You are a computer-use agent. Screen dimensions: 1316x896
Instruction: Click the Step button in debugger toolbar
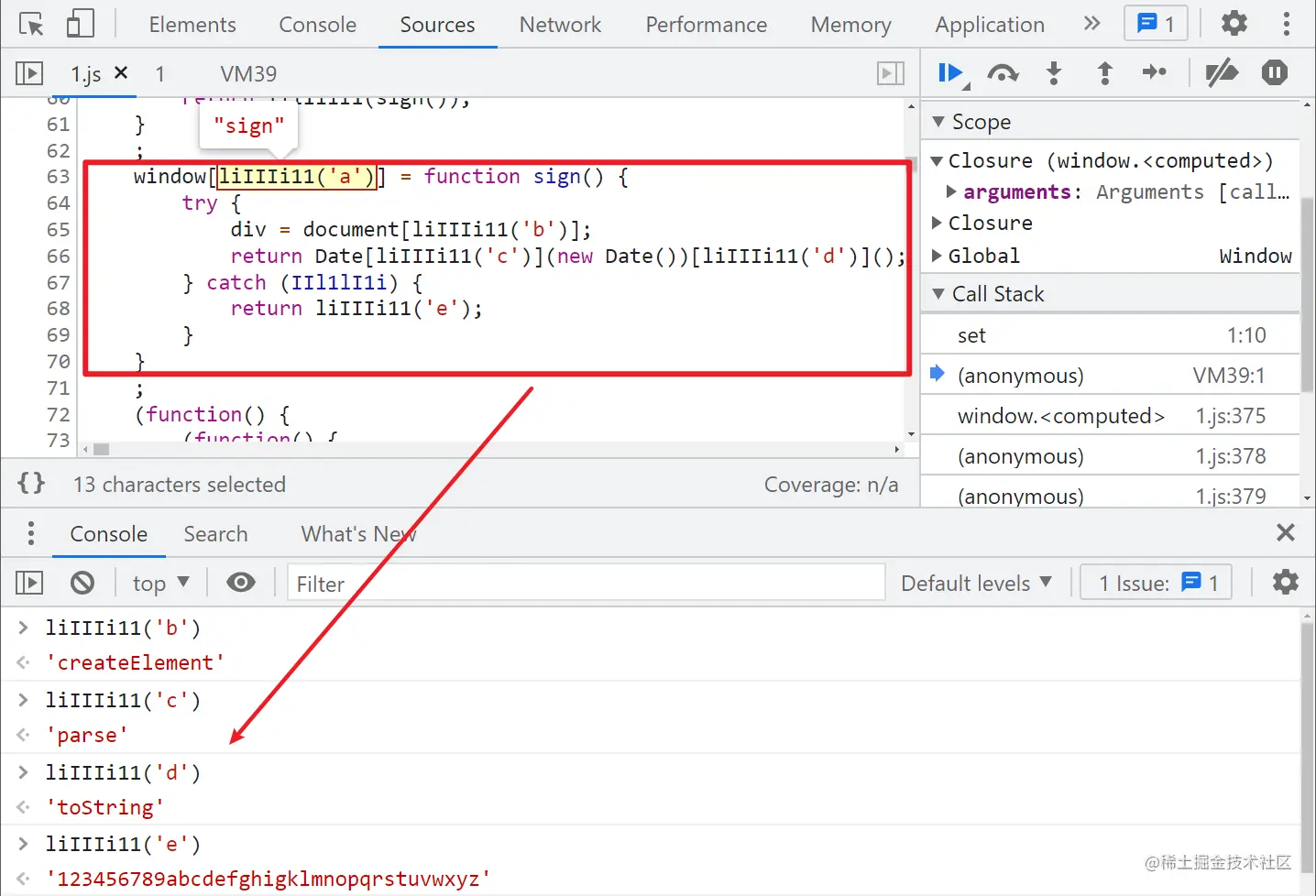1155,72
